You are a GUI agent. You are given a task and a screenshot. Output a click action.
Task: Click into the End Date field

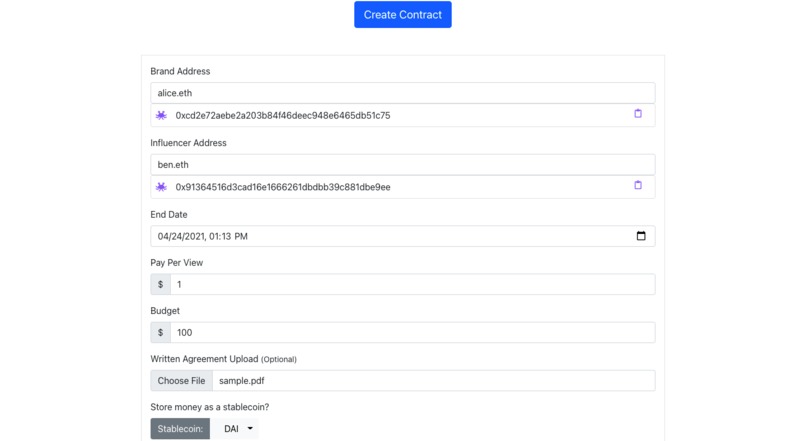tap(402, 236)
